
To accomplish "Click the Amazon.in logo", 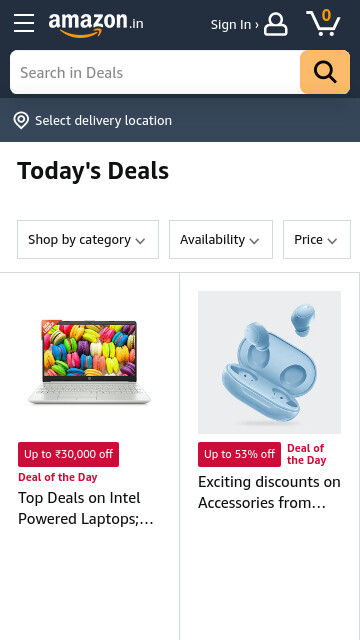I will (96, 24).
